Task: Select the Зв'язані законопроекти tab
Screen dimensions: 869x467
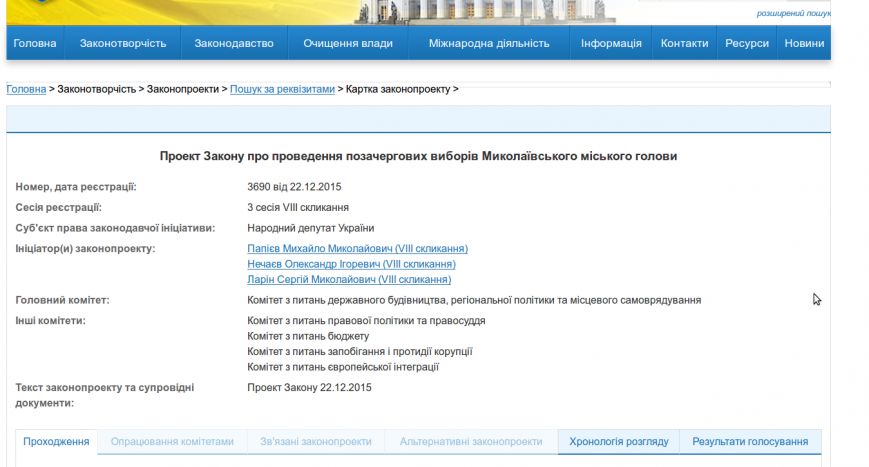Action: point(315,442)
